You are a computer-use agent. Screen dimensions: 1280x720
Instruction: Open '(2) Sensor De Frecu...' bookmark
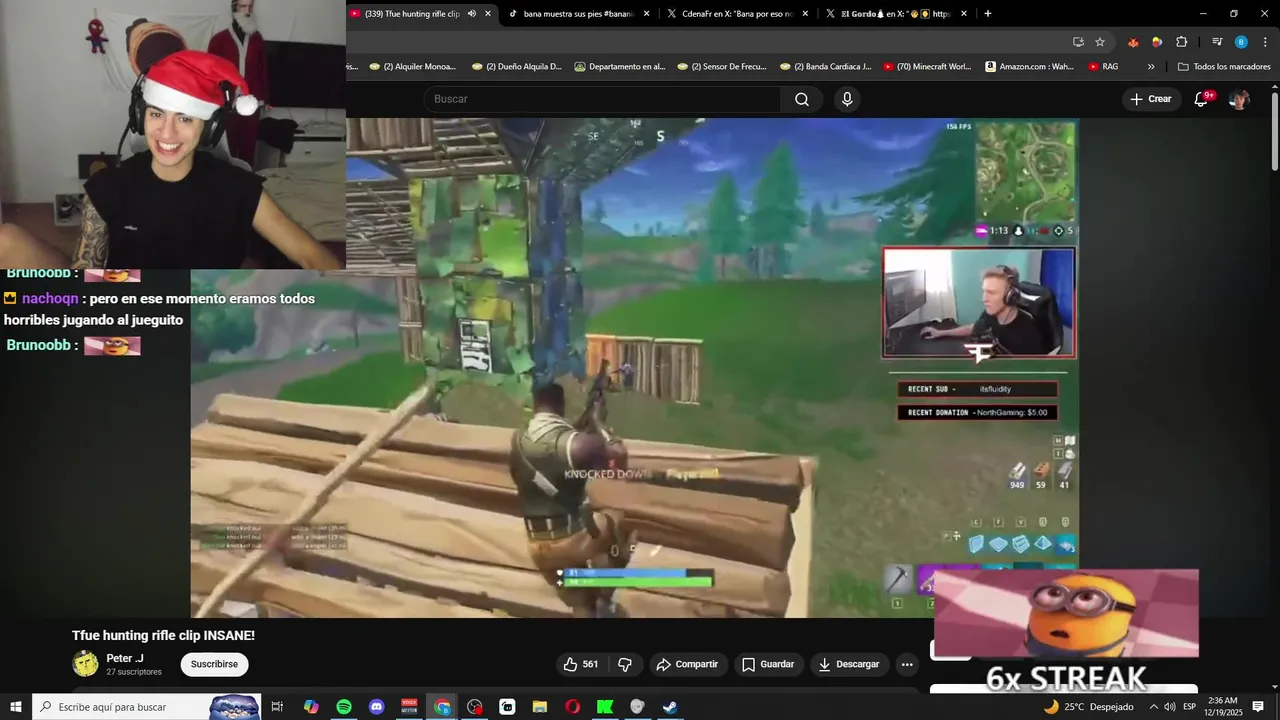click(x=721, y=67)
